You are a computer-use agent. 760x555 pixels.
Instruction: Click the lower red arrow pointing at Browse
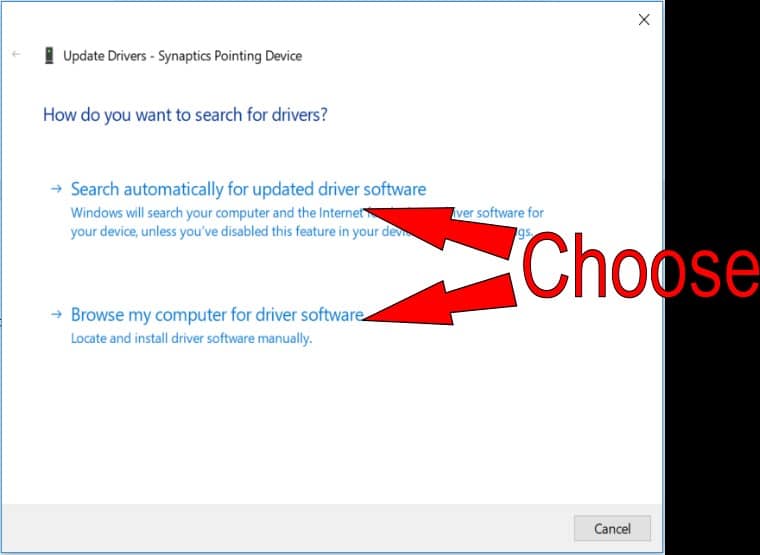pyautogui.click(x=440, y=298)
